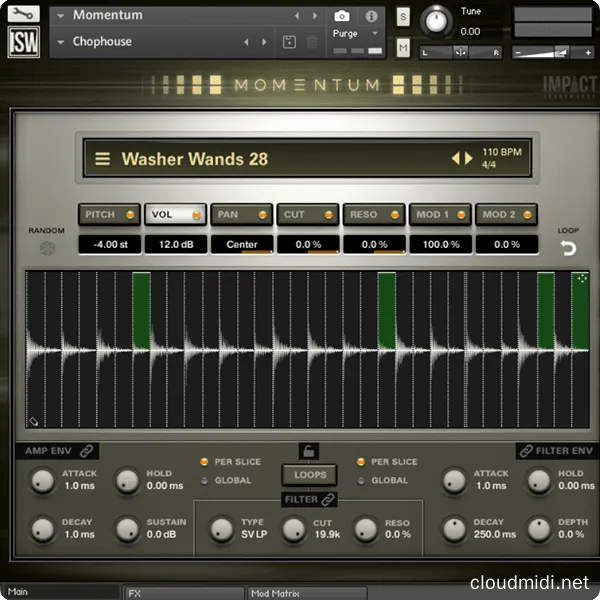Select previous snapshot arrow beside Chophouse
The width and height of the screenshot is (600, 600).
point(246,42)
